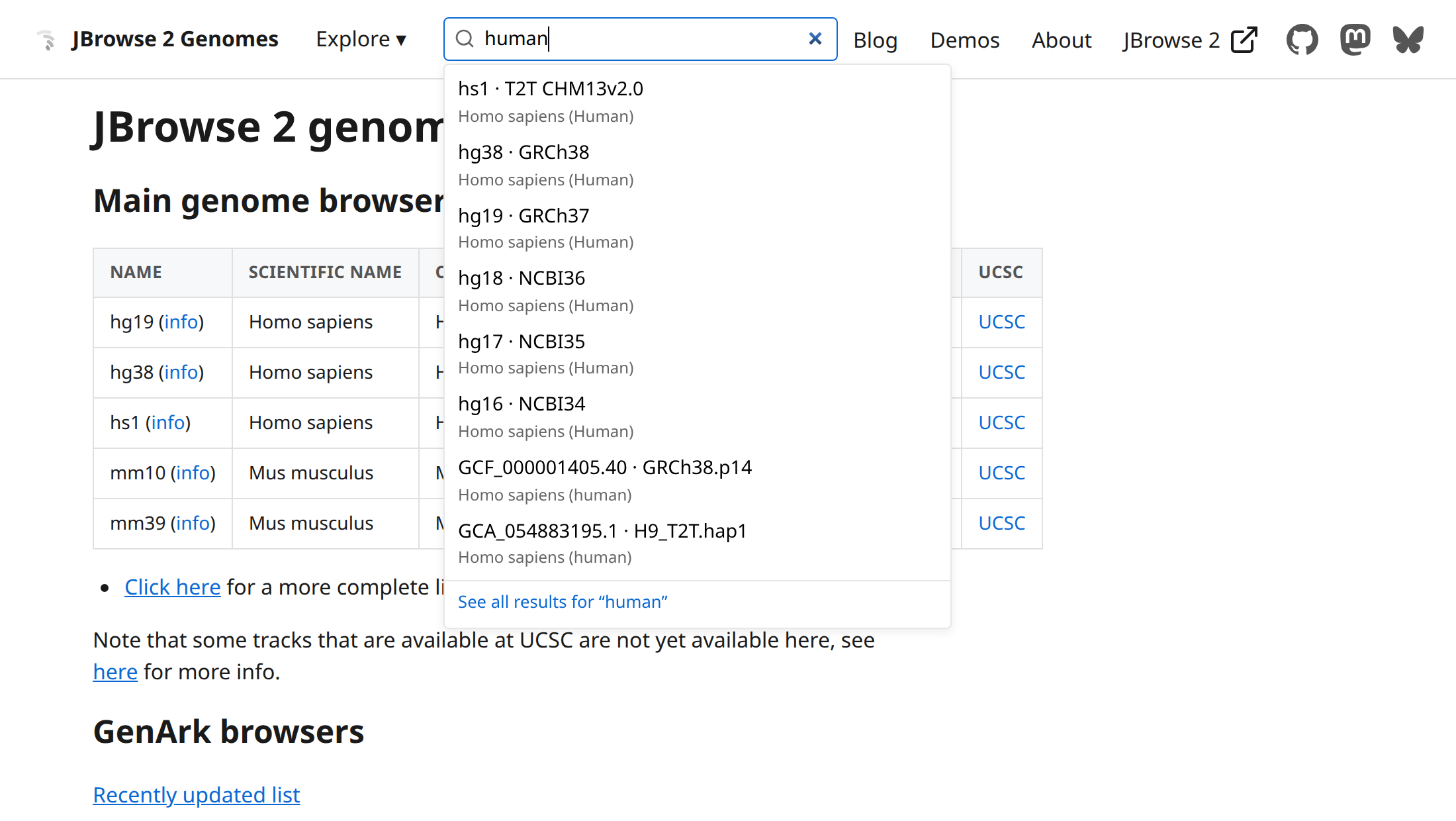The image size is (1456, 821).
Task: Select the GCF_000001405.40 GRCh38.p14 result
Action: click(697, 480)
